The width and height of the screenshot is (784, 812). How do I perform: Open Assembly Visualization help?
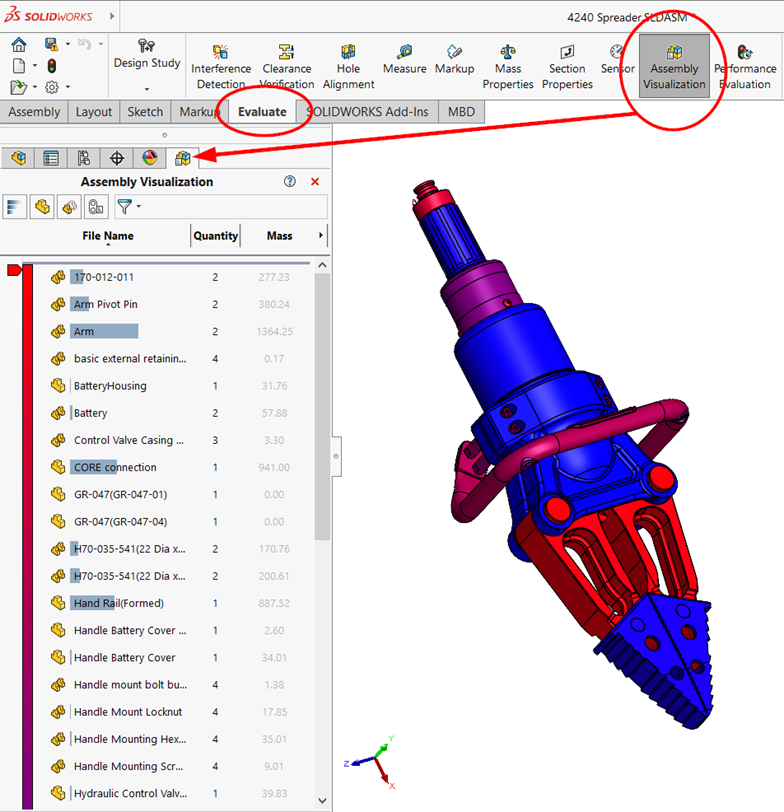(289, 181)
